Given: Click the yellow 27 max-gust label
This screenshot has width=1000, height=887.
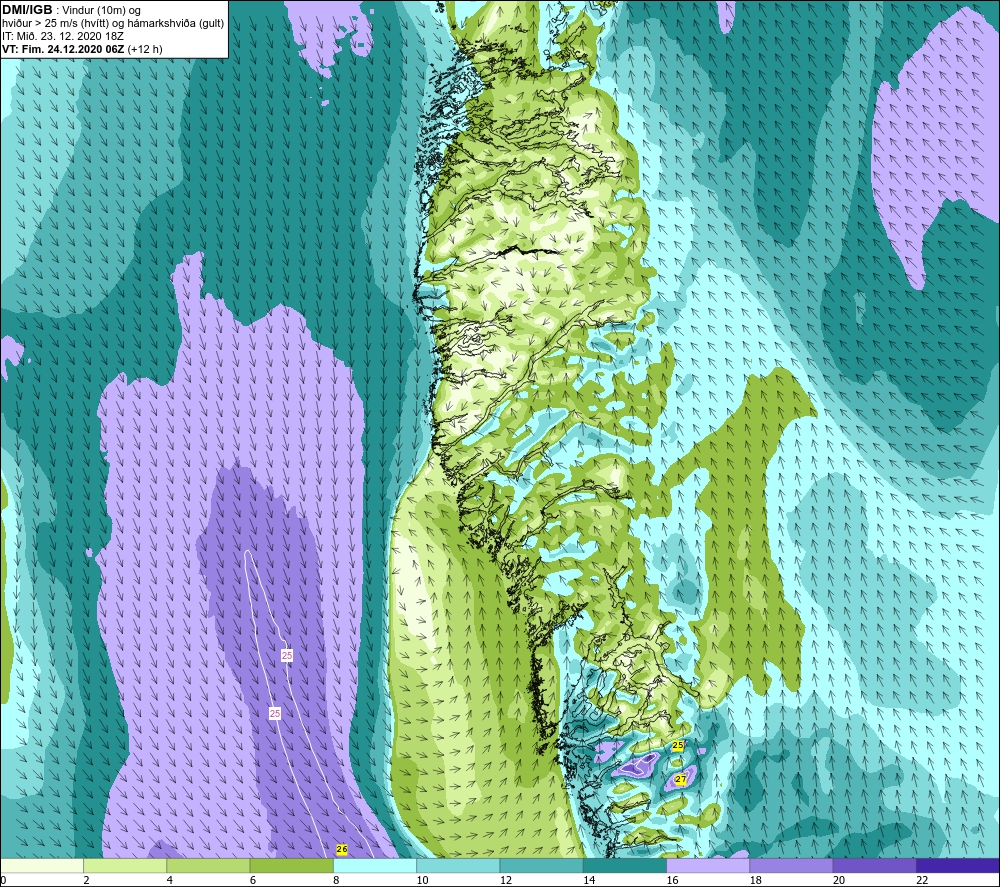Looking at the screenshot, I should pyautogui.click(x=680, y=779).
